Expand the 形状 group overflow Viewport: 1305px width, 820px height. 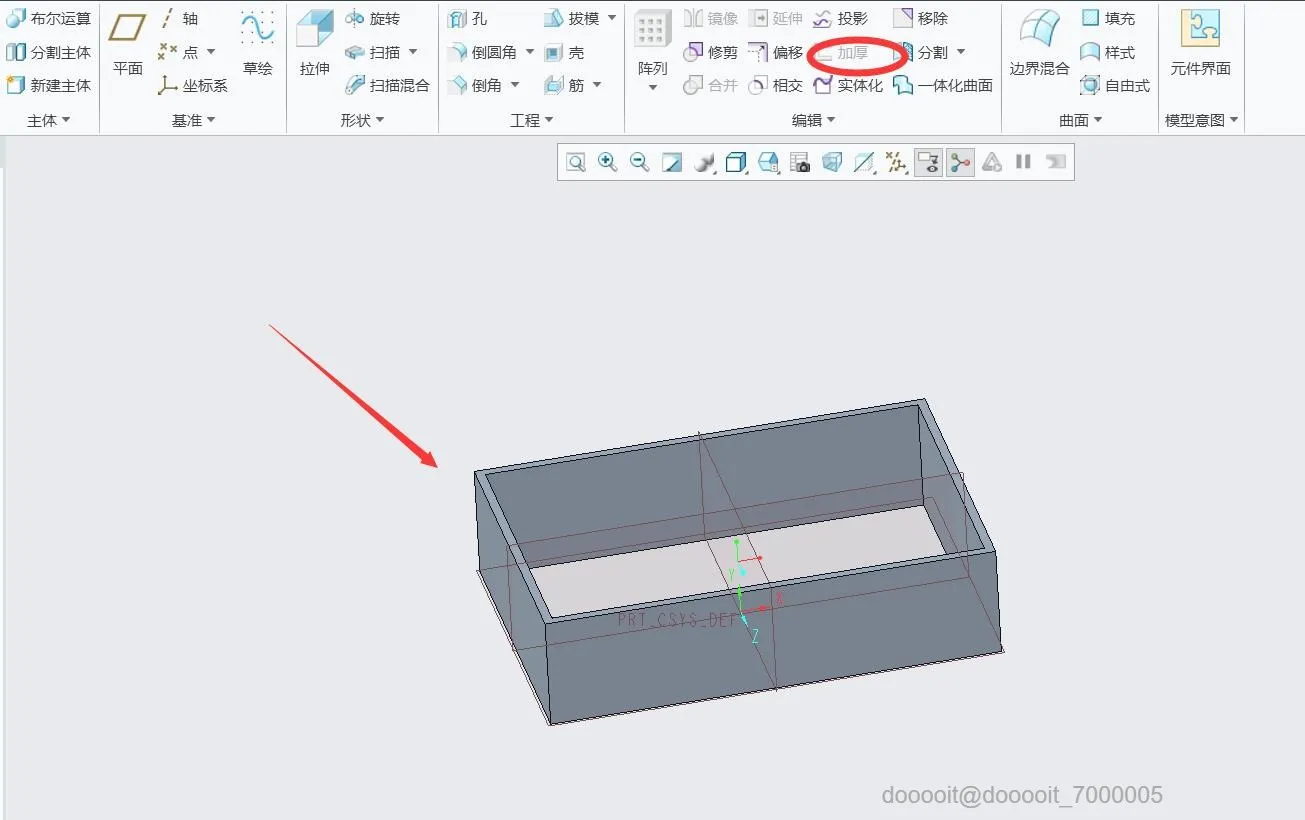point(363,120)
